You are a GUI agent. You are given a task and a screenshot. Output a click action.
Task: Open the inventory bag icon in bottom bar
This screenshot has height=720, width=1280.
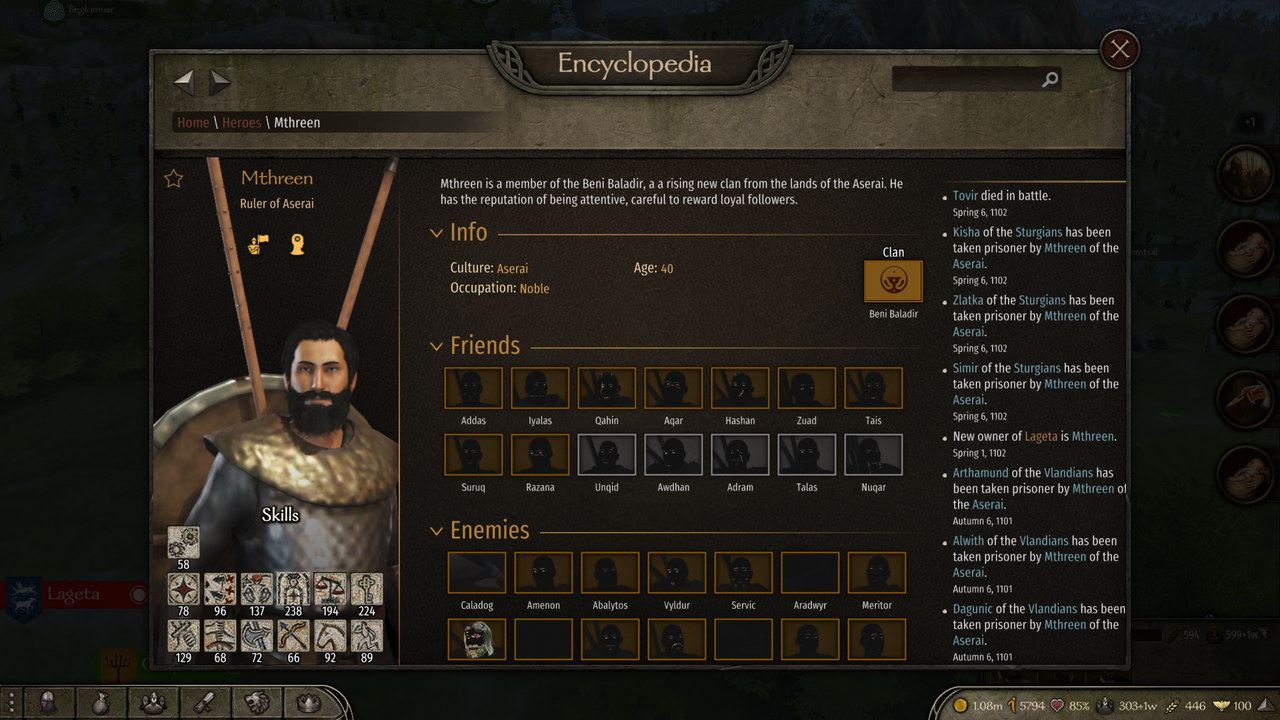[x=99, y=702]
